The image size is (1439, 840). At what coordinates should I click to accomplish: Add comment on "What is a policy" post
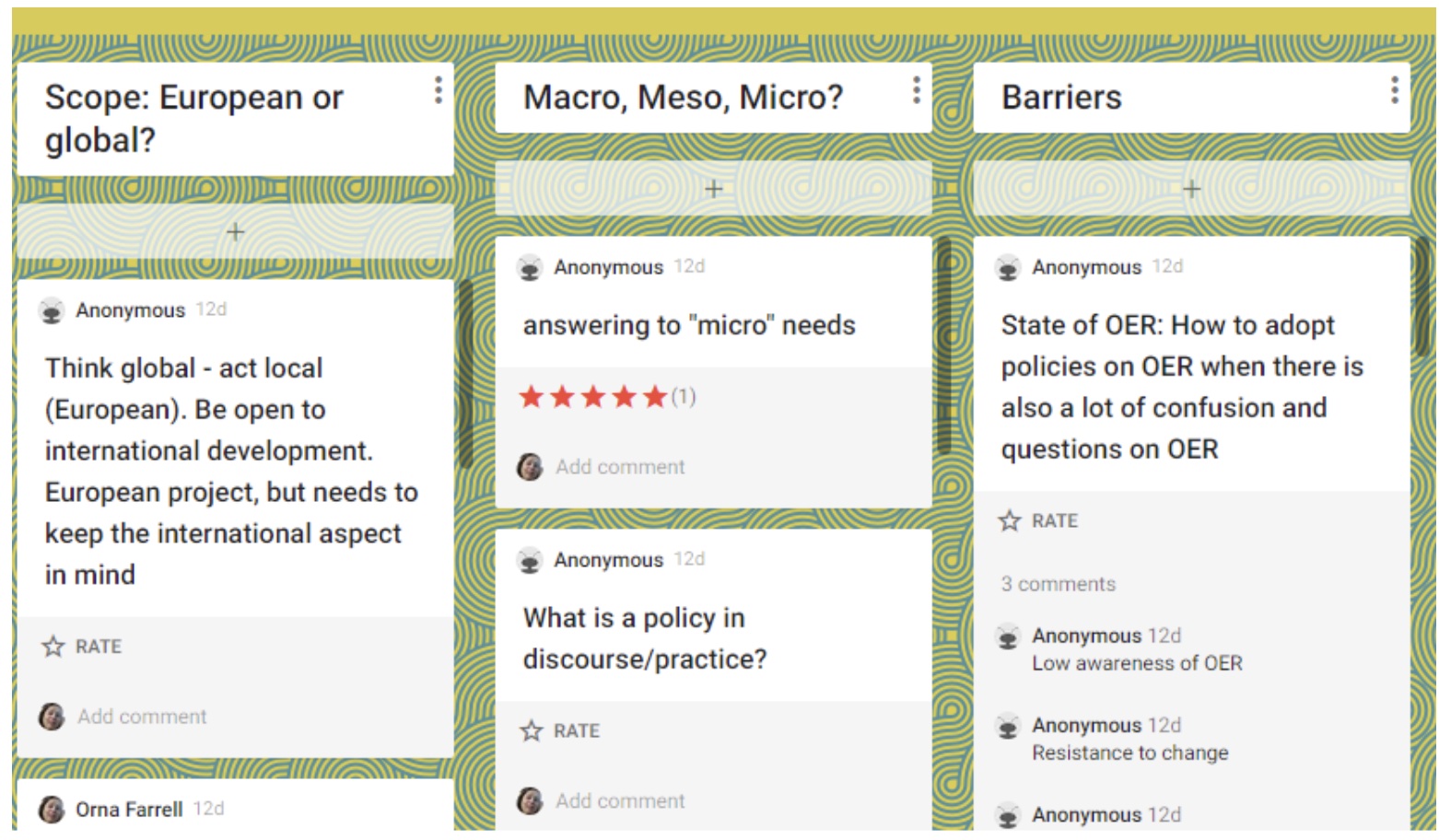coord(620,801)
